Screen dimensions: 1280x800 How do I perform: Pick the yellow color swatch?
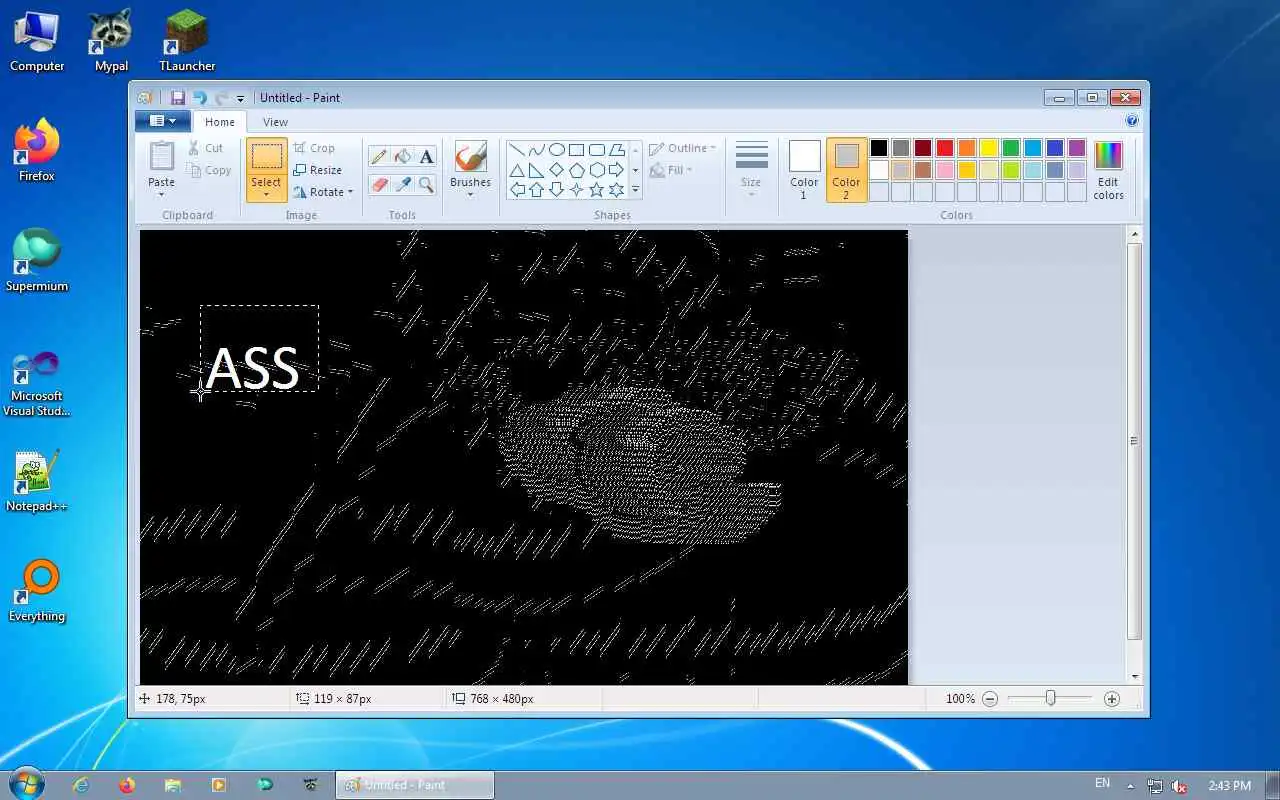pos(988,148)
